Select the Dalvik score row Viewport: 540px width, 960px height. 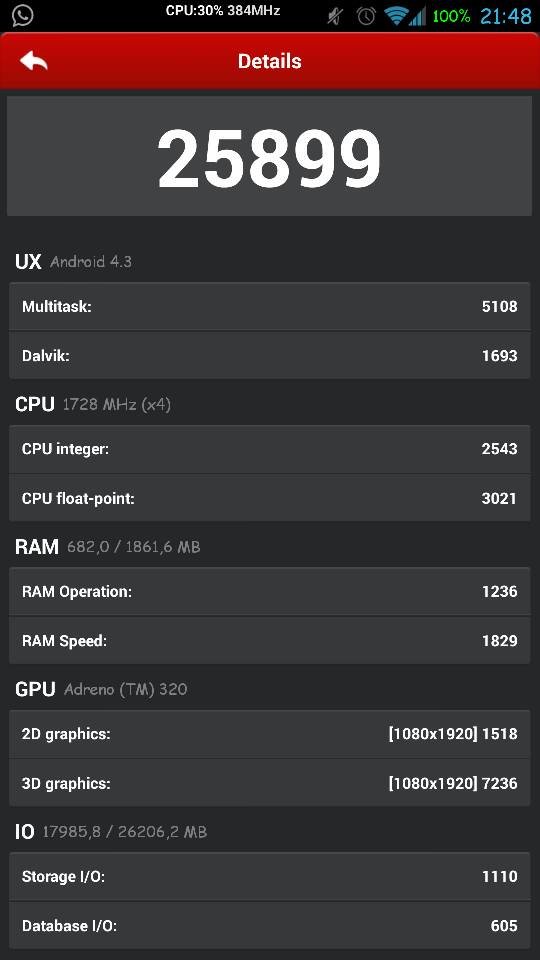[269, 355]
